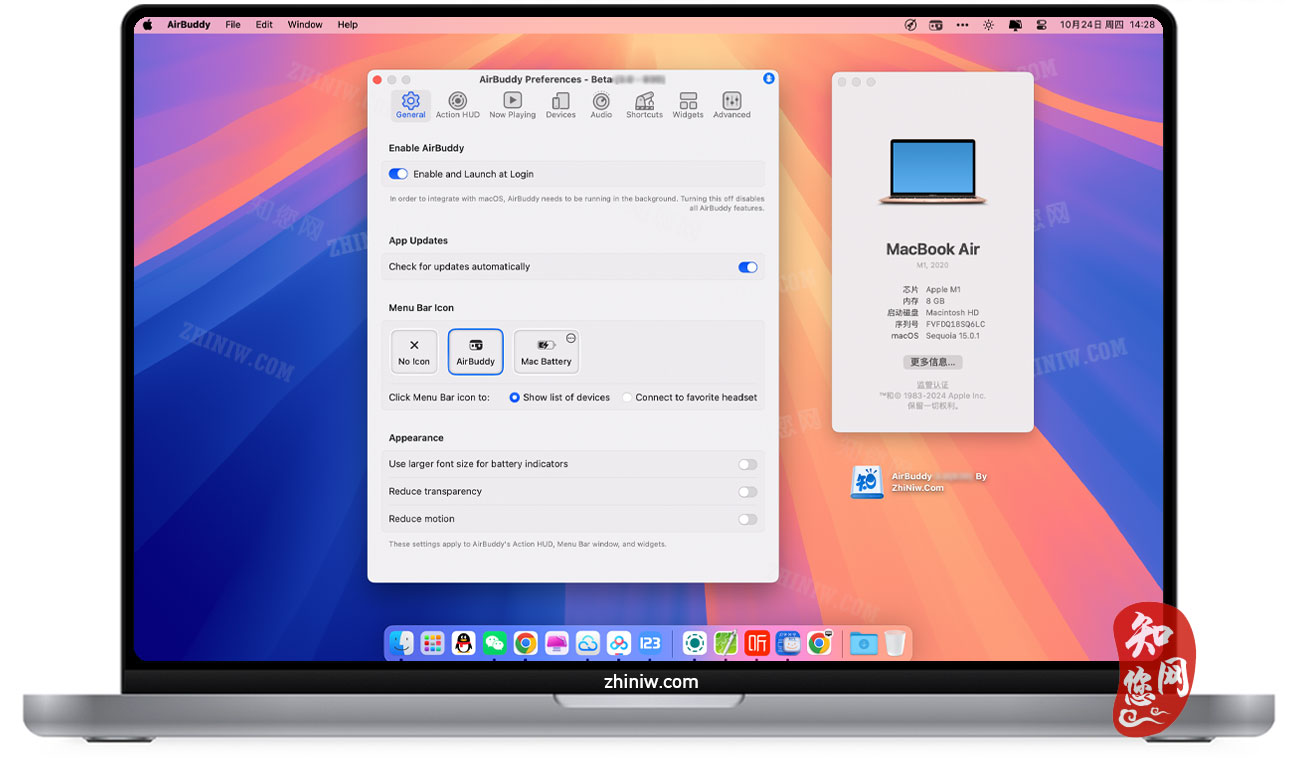Select the AirBuddy file icon on desktop
1298x779 pixels.
coord(865,482)
